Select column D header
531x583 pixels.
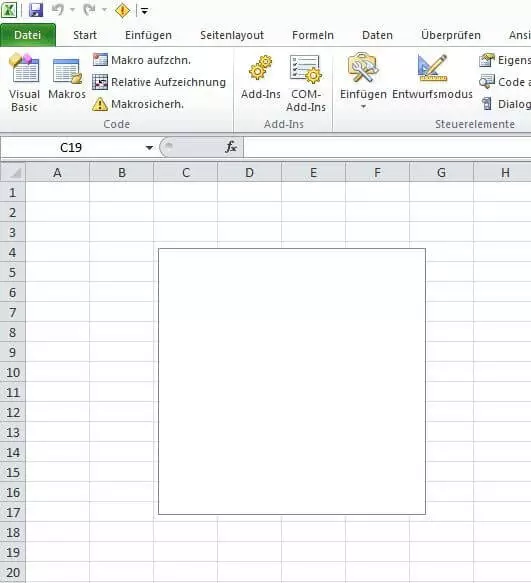[250, 173]
